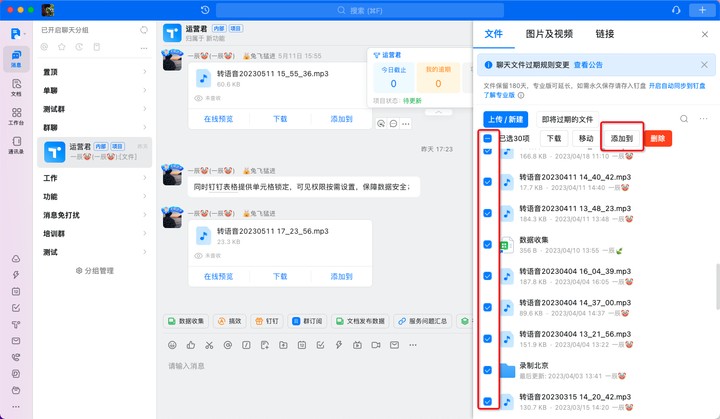Switch to the 图片及视频 tab
720x419 pixels.
(x=549, y=34)
